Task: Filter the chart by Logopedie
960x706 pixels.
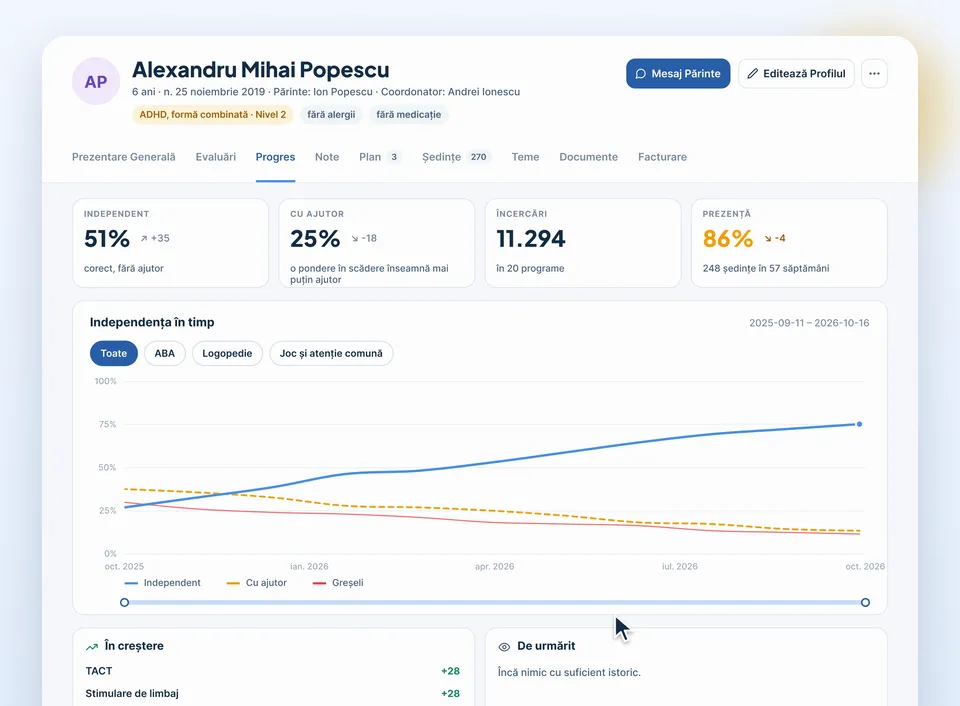Action: (227, 353)
